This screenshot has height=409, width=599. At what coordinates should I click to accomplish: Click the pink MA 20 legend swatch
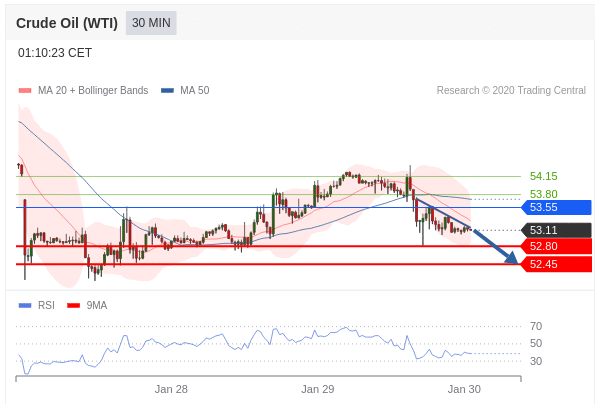point(25,91)
